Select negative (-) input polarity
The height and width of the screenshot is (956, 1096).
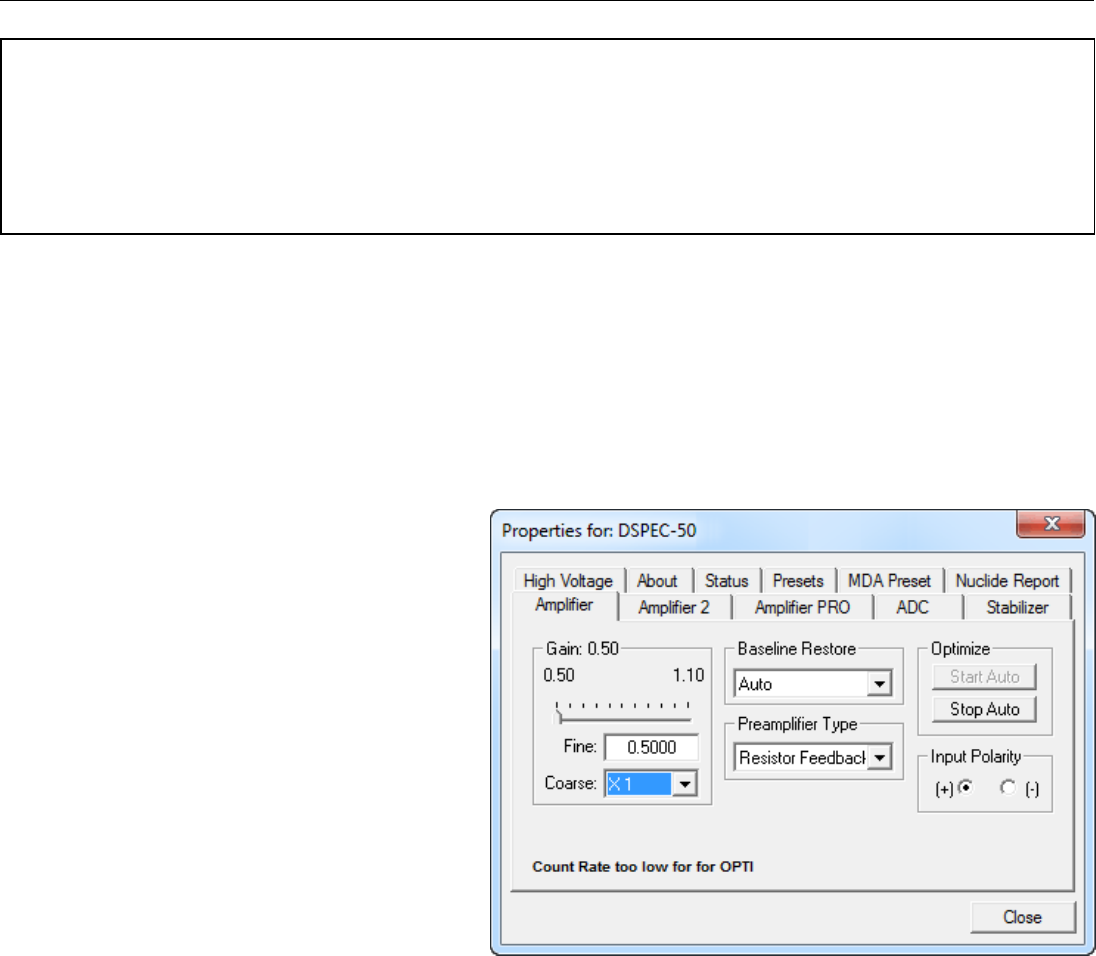[x=1008, y=788]
